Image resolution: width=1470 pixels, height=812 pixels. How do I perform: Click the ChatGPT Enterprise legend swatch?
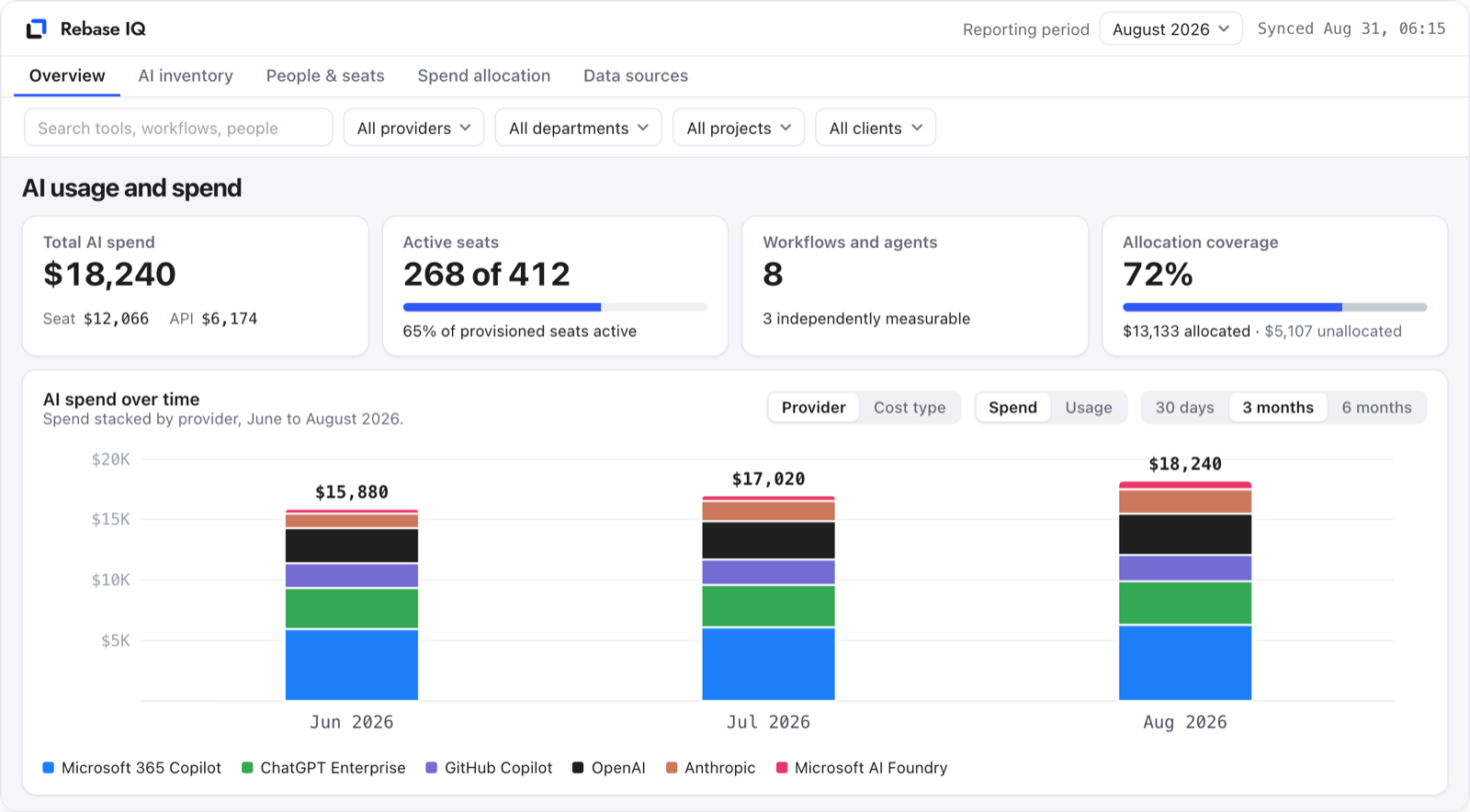click(x=247, y=768)
